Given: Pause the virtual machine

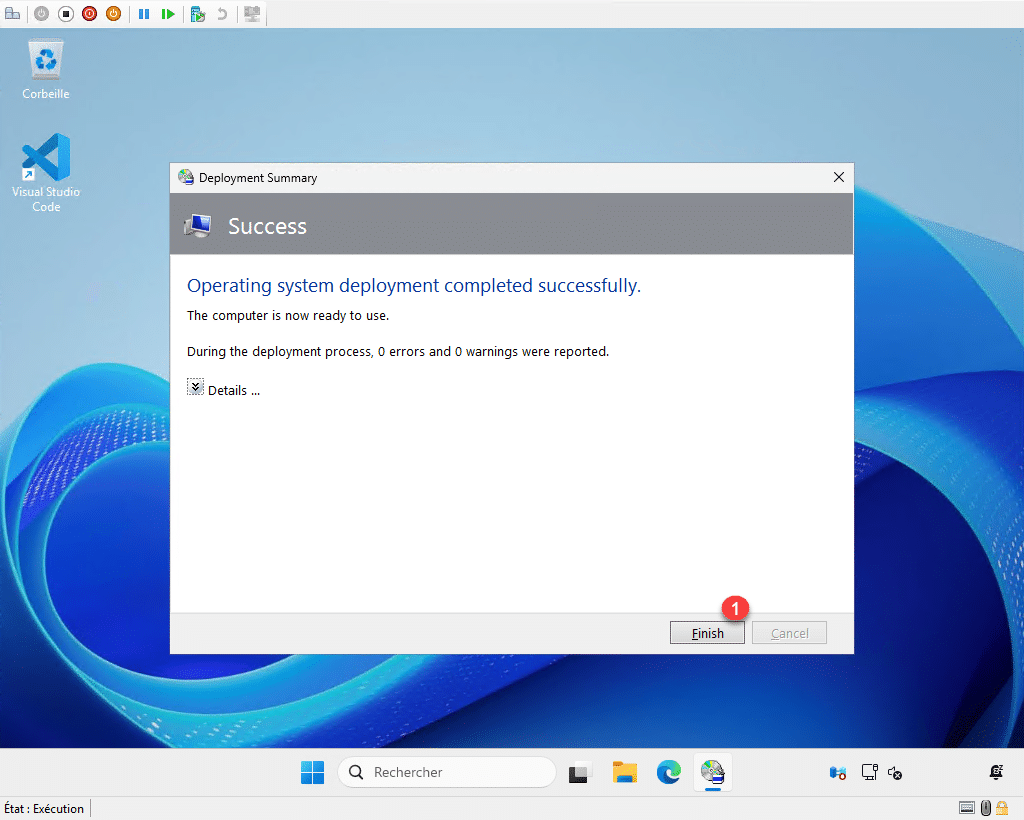Looking at the screenshot, I should pos(144,14).
